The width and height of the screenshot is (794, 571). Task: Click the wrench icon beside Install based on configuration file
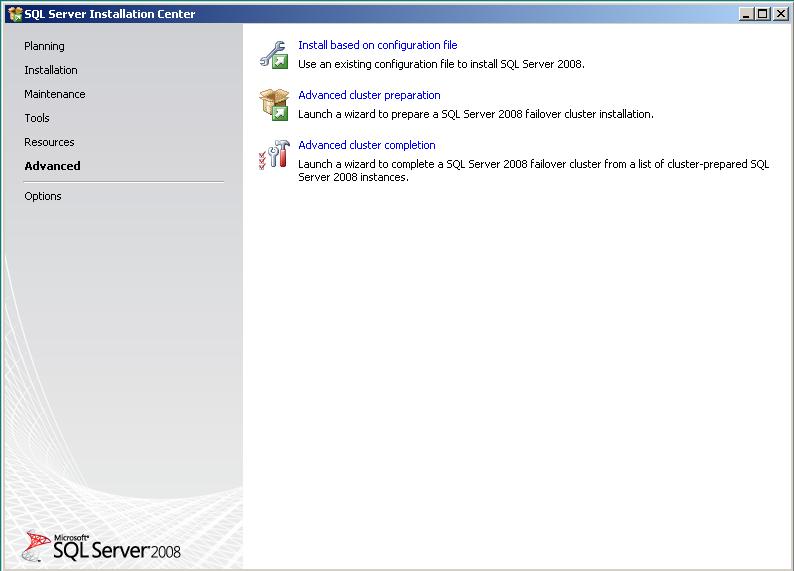tap(274, 55)
